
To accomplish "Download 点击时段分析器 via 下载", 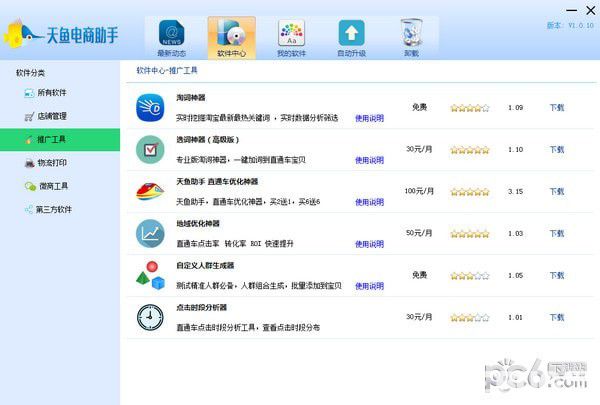I will (x=557, y=317).
